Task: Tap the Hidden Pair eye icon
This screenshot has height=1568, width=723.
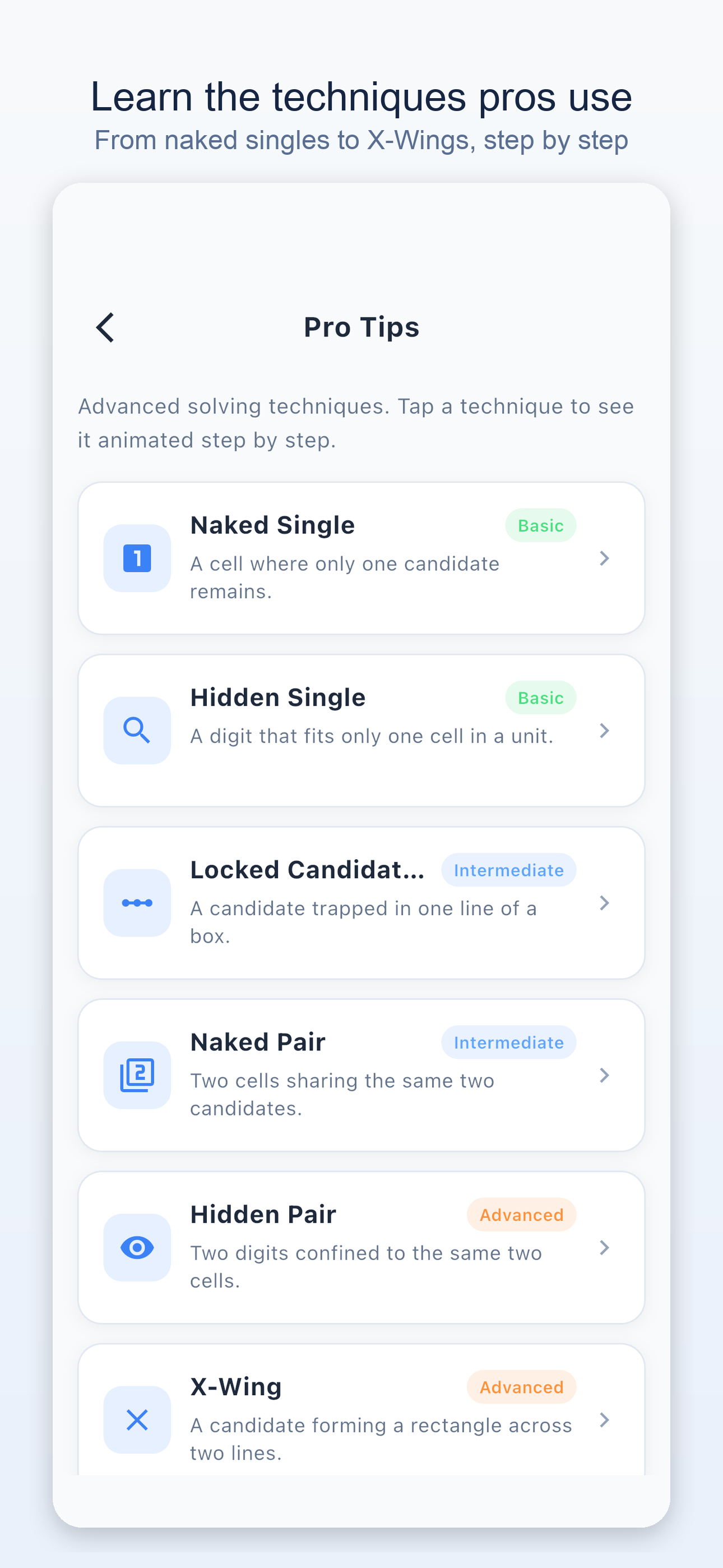Action: [x=137, y=1247]
